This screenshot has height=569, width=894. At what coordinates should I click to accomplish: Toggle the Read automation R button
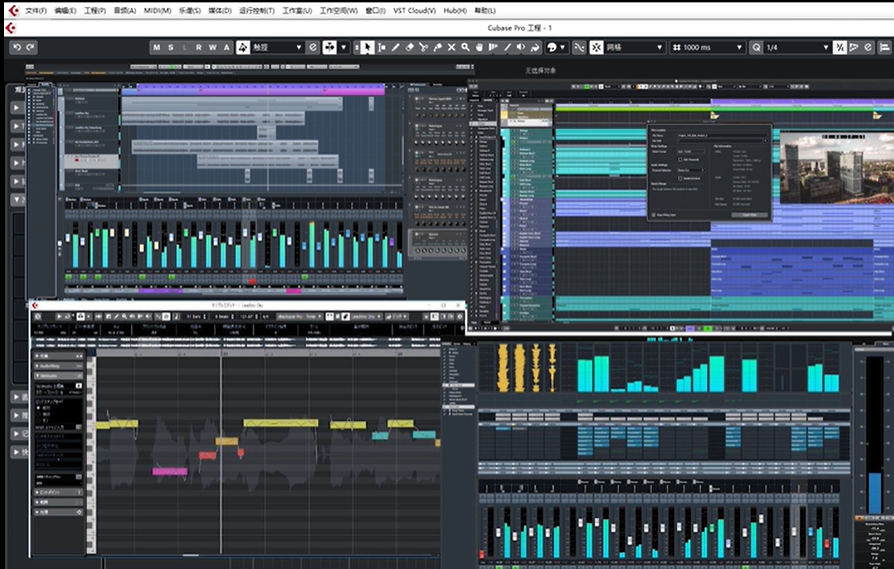[198, 47]
